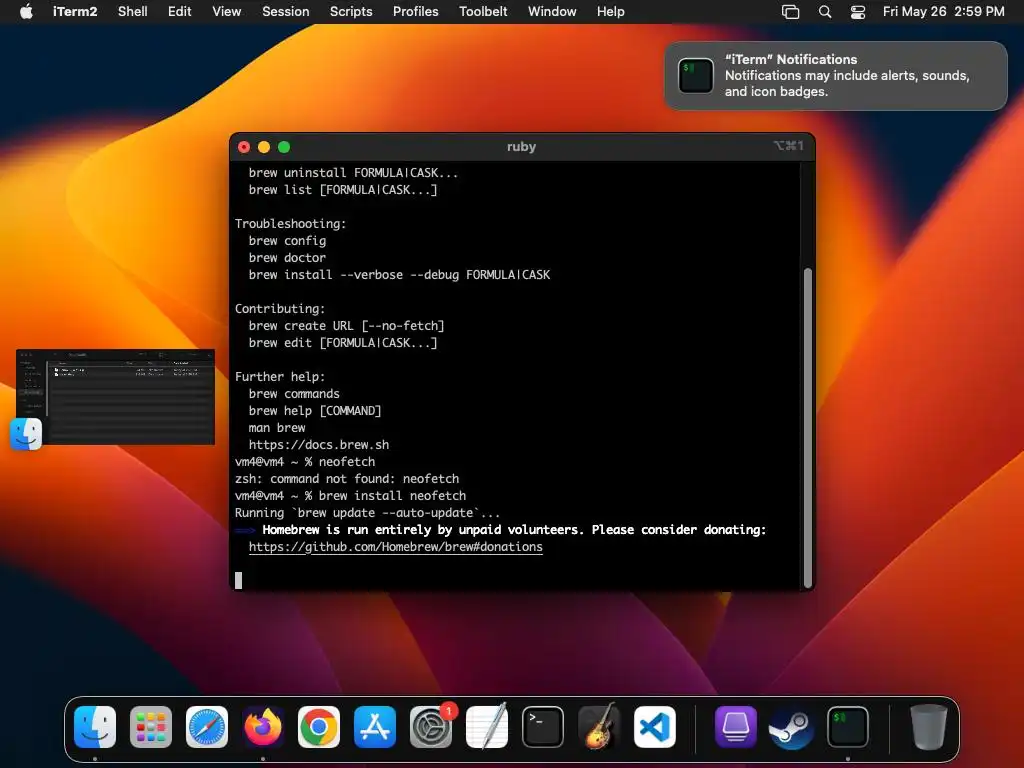This screenshot has height=768, width=1024.
Task: Click the 'brew config' line
Action: click(287, 241)
